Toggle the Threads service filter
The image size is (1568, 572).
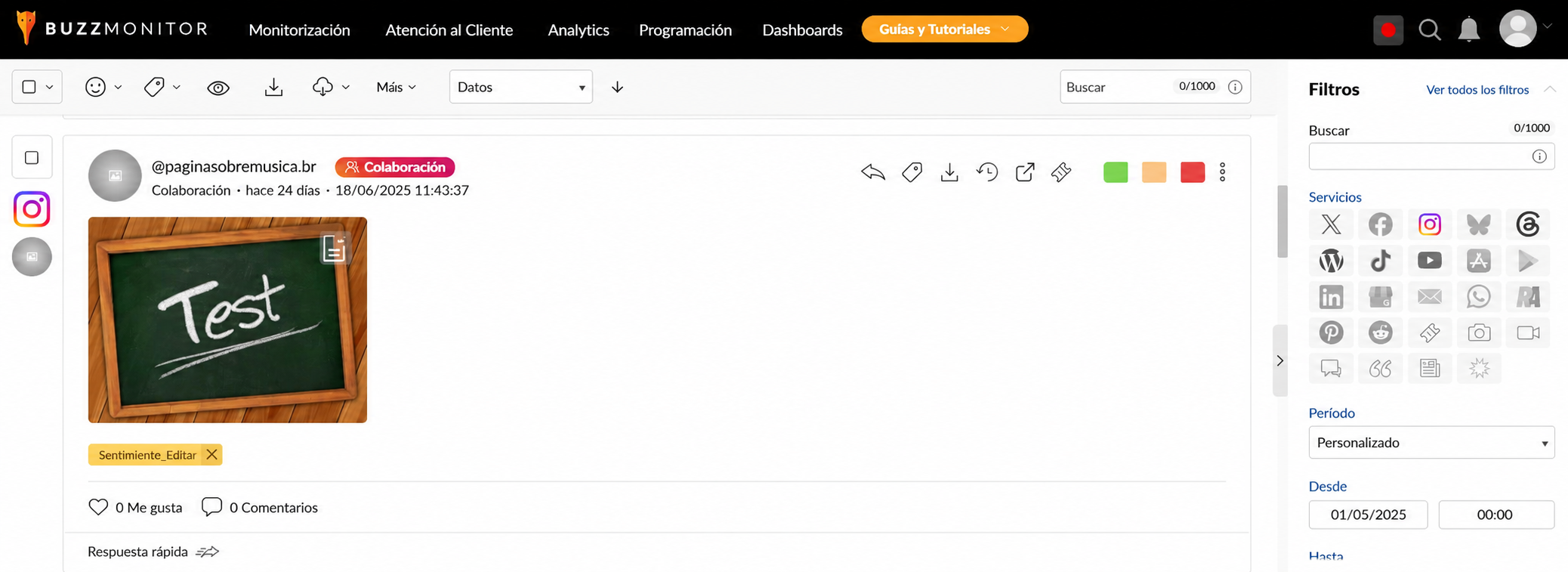1527,224
